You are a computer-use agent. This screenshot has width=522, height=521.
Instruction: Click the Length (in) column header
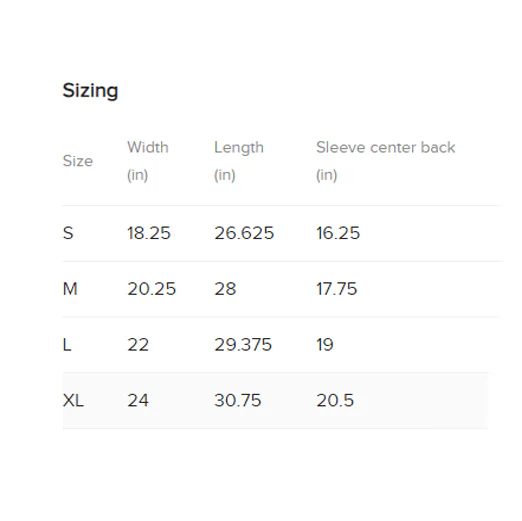(239, 161)
